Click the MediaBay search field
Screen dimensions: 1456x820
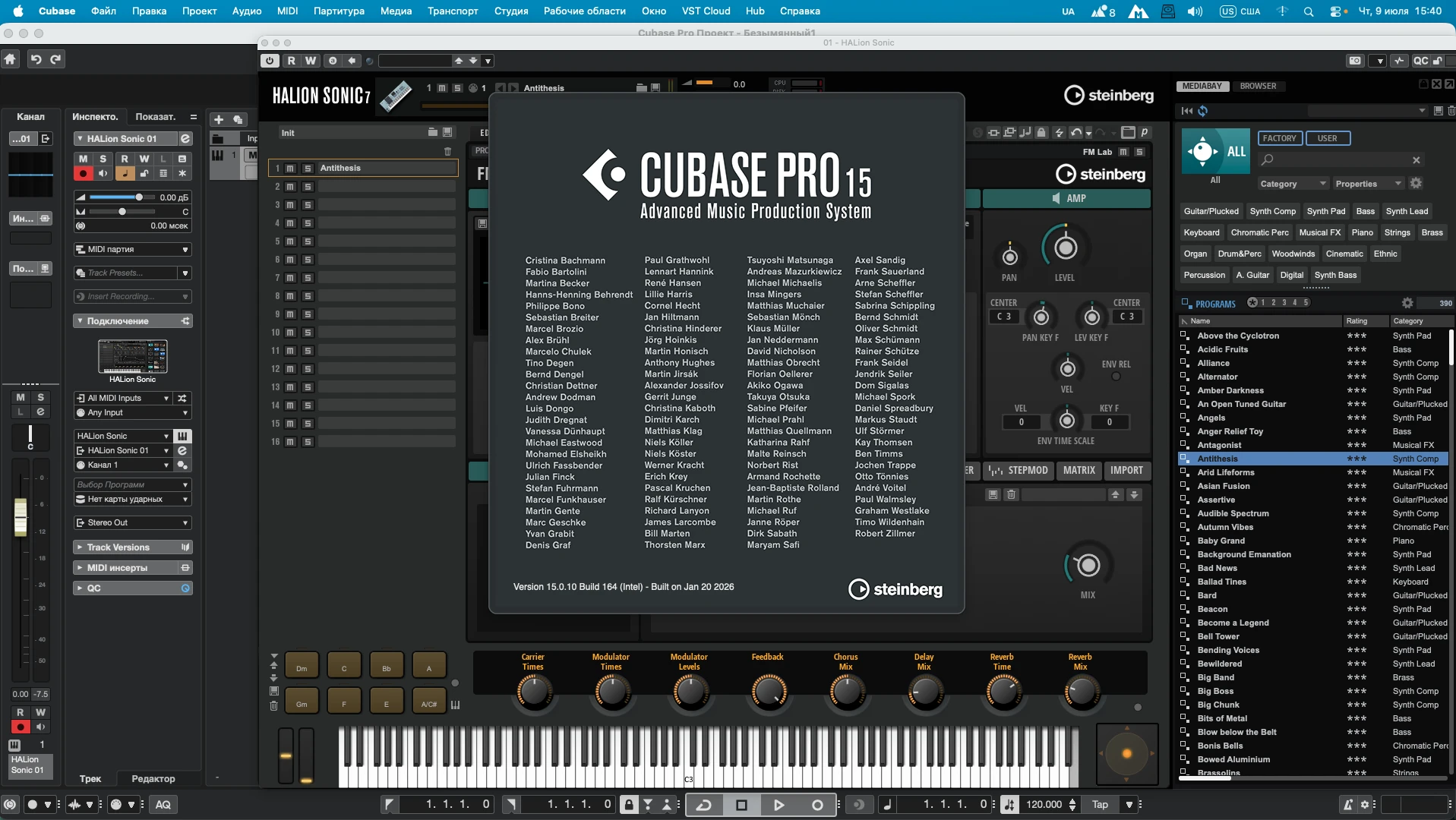[x=1340, y=160]
